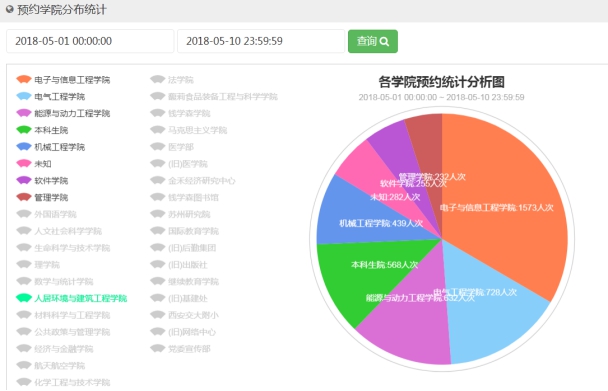Hide 软件学院 via its purple legend marker

coord(24,180)
